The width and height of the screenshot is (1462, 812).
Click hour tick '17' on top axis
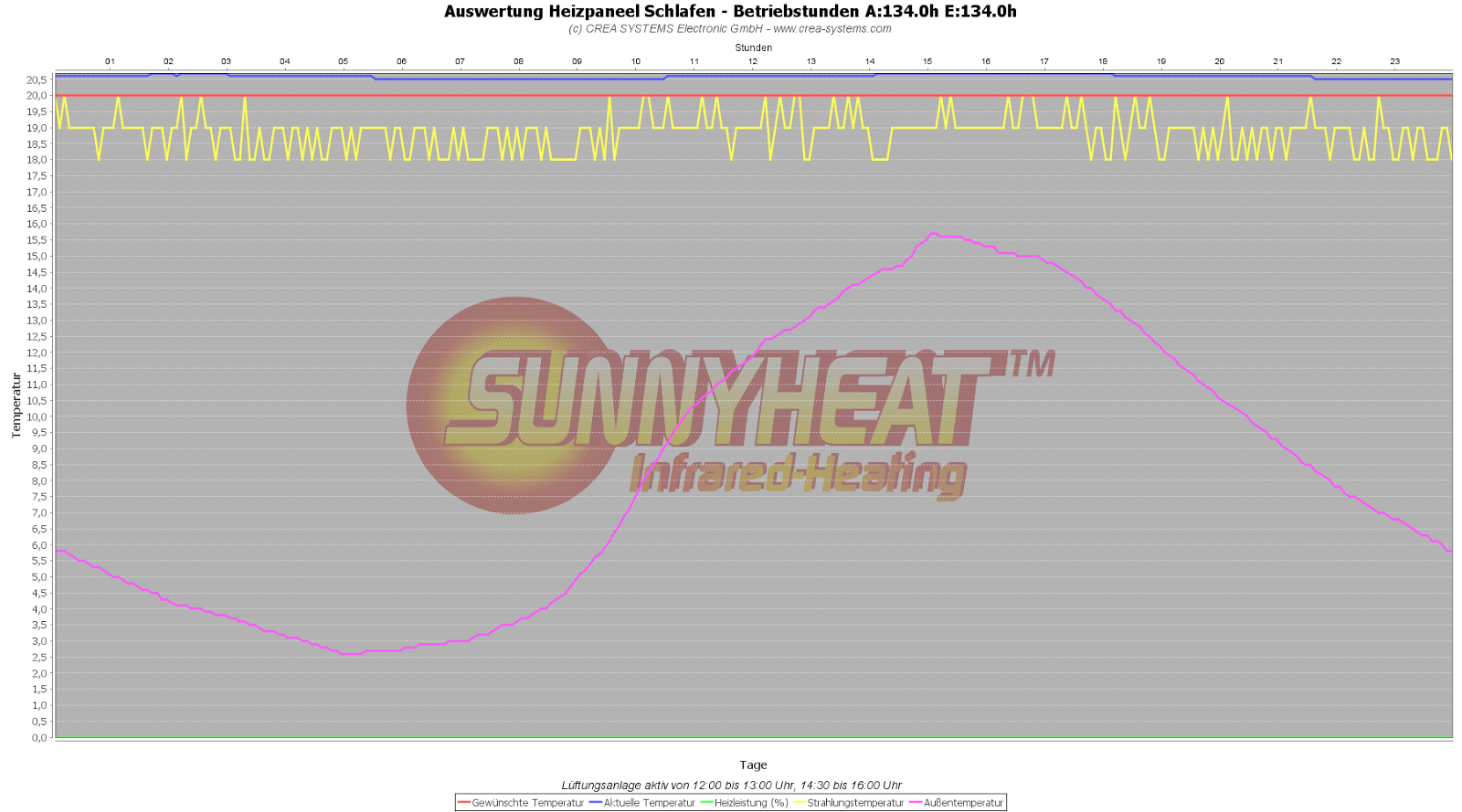(x=1044, y=61)
